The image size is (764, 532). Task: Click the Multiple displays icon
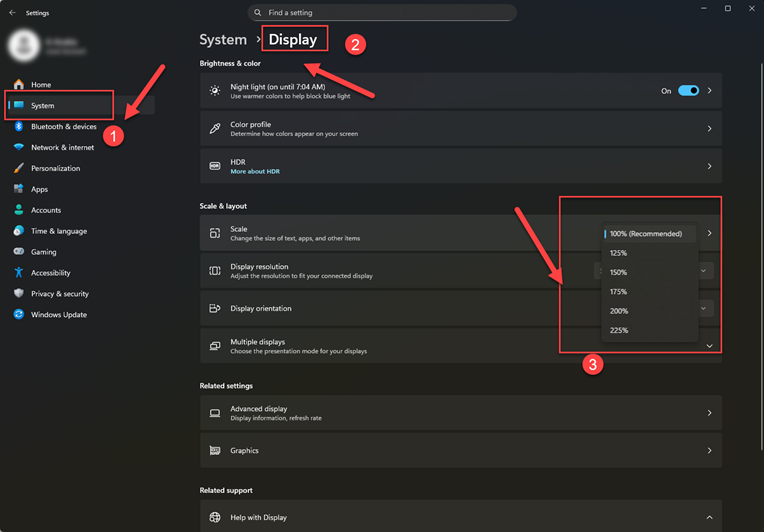click(214, 346)
